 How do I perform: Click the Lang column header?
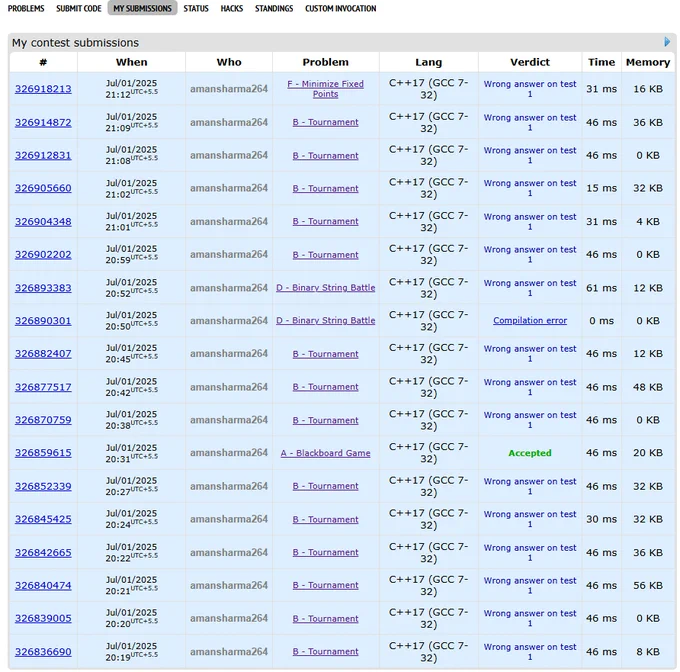(428, 62)
